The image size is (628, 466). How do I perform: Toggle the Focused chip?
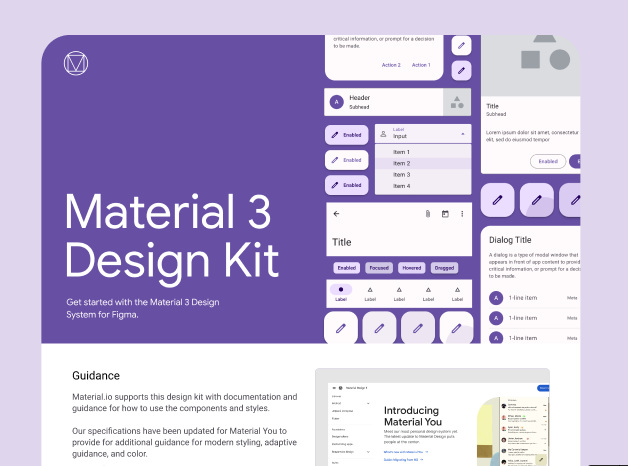(x=379, y=268)
